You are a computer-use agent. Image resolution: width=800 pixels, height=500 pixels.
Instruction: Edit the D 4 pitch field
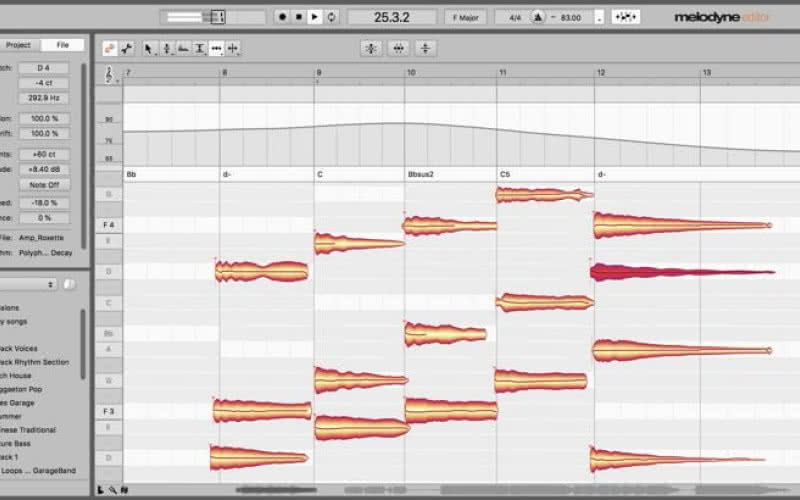click(x=44, y=68)
